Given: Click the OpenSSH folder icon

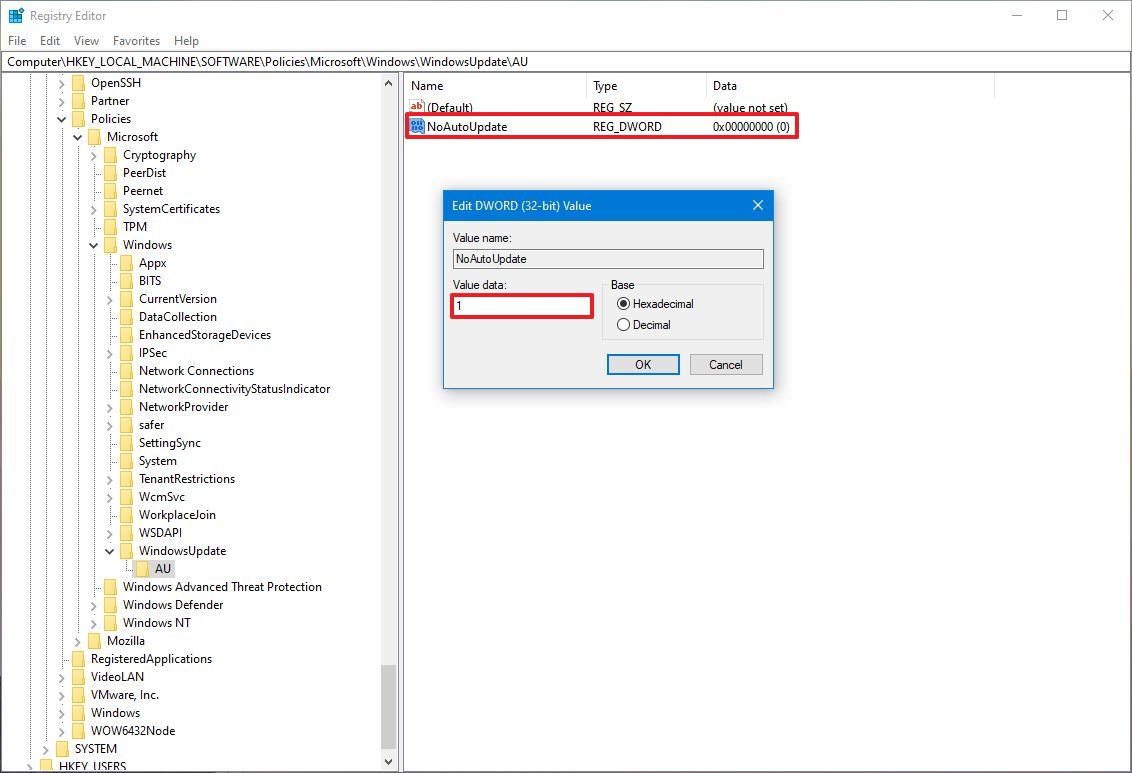Looking at the screenshot, I should click(x=79, y=83).
